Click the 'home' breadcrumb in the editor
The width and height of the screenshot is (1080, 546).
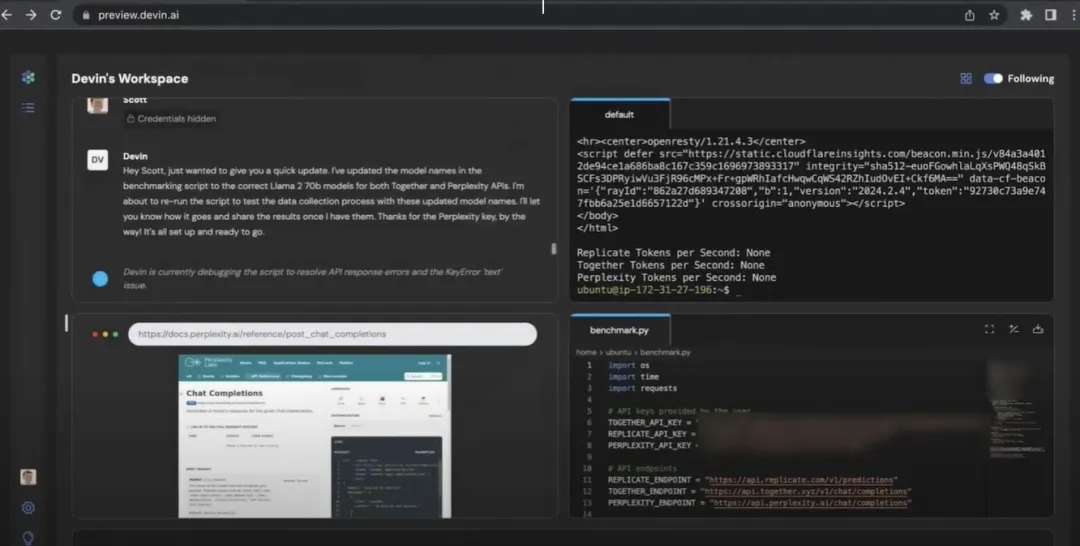point(586,352)
